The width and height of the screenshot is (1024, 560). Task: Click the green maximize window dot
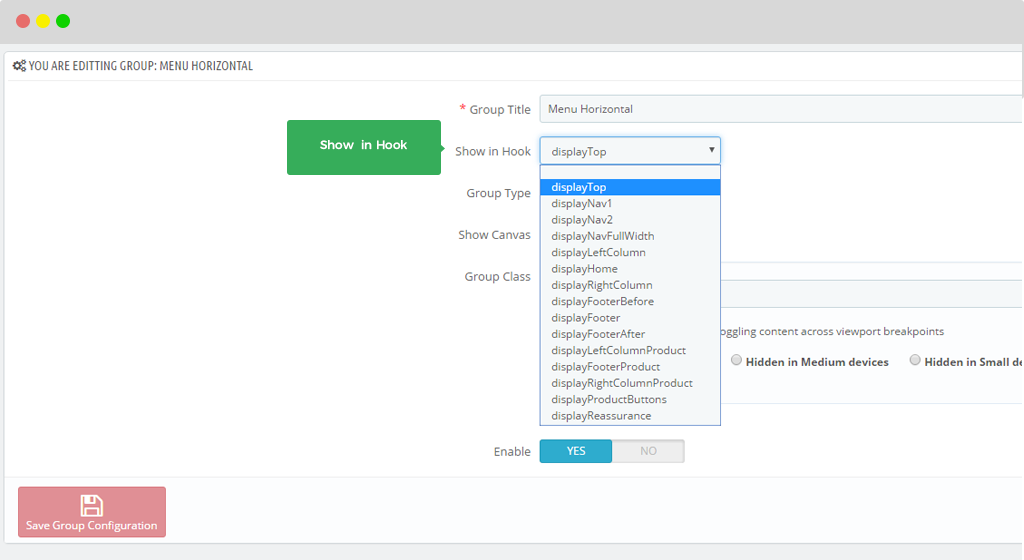[x=63, y=21]
